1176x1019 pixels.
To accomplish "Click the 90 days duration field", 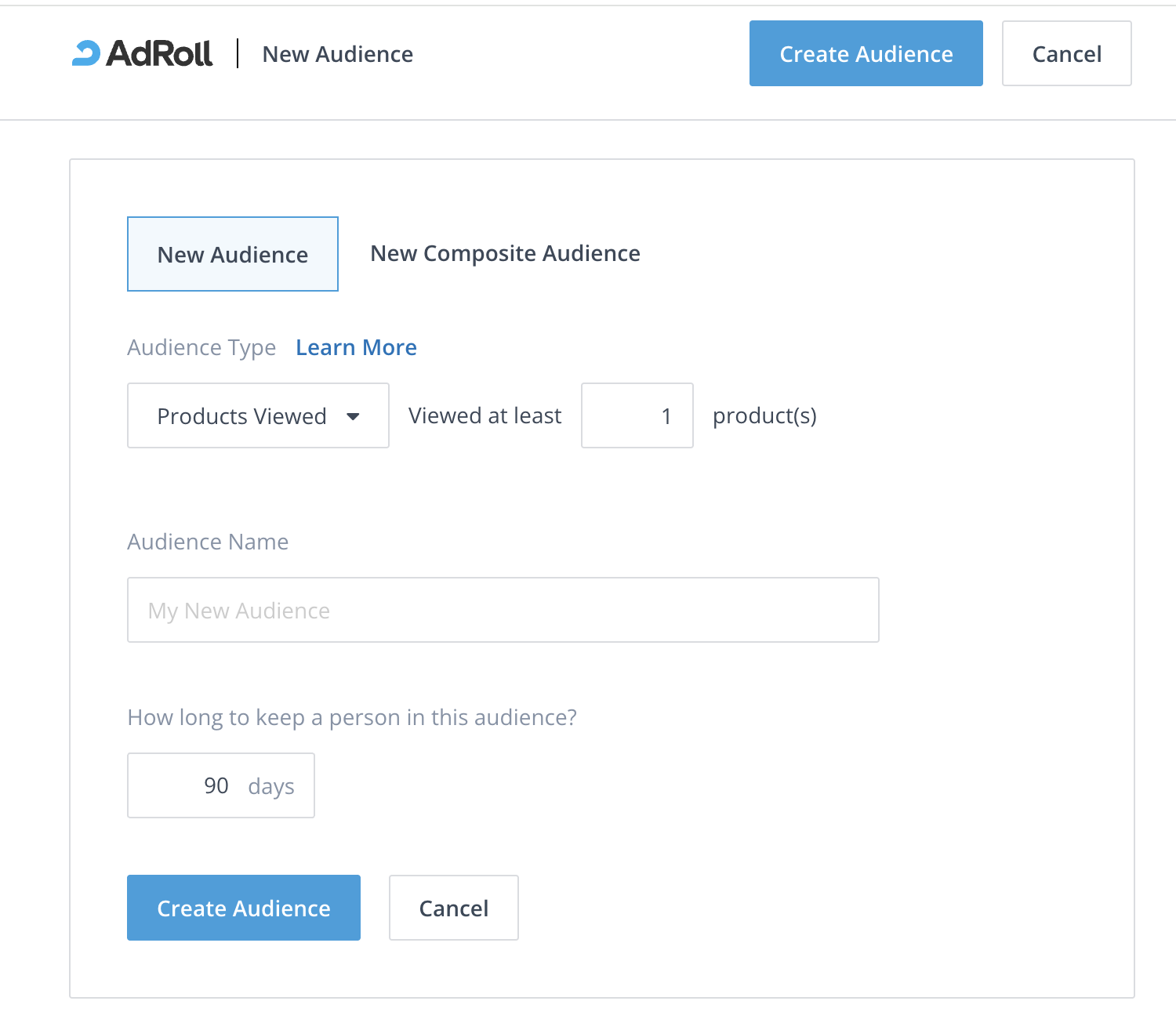I will pos(220,785).
